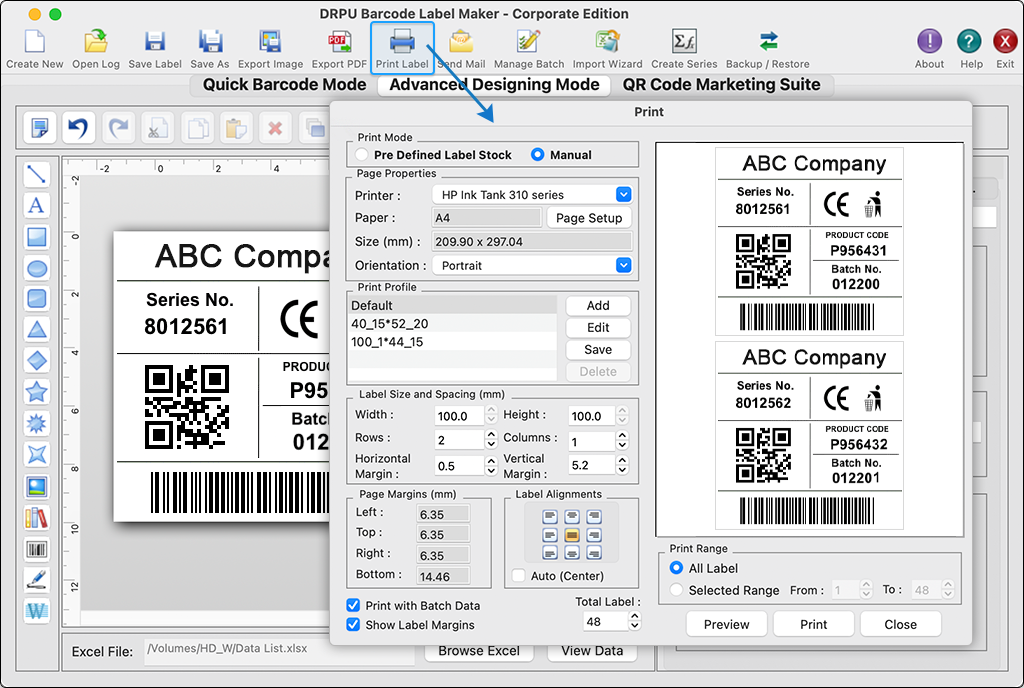Viewport: 1024px width, 688px height.
Task: Toggle Print with Batch Data checkbox
Action: point(353,605)
